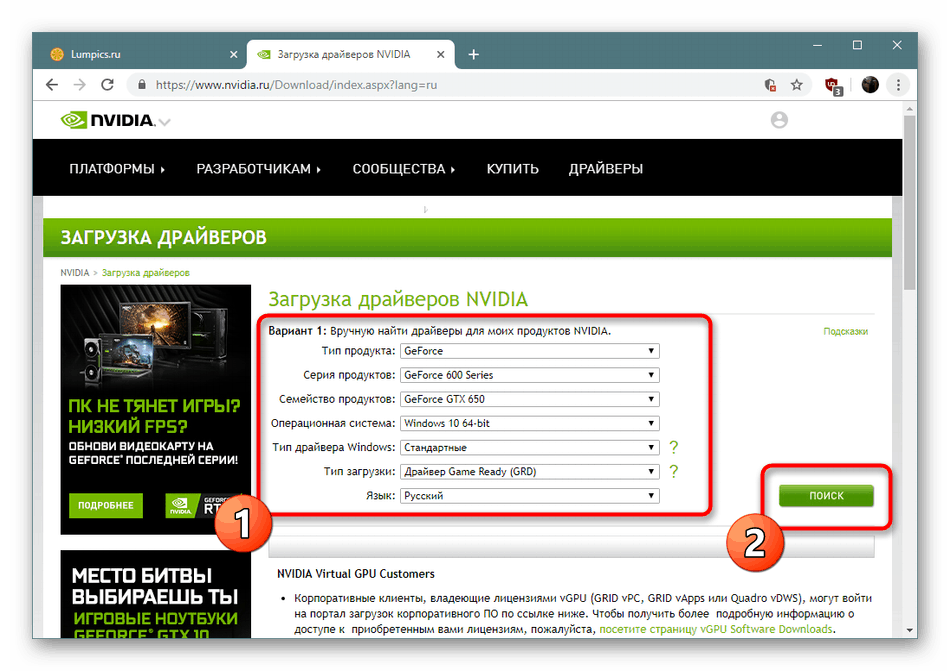Click the NVIDIA RTX badge in ad
This screenshot has height=671, width=950.
(x=203, y=506)
